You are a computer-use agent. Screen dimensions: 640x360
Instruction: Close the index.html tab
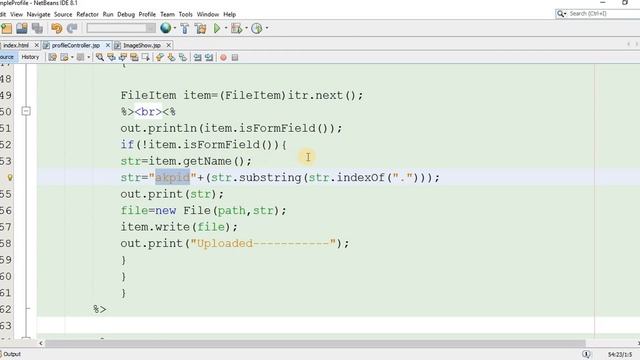[36, 45]
